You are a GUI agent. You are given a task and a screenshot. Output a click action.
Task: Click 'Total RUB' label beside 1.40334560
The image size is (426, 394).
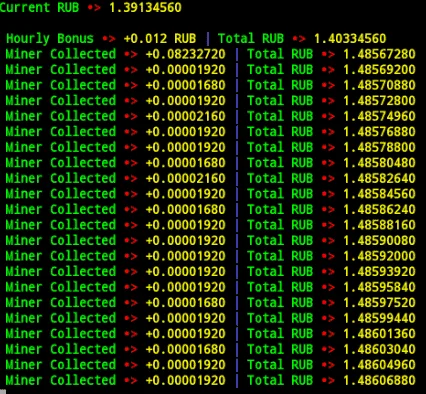(251, 39)
